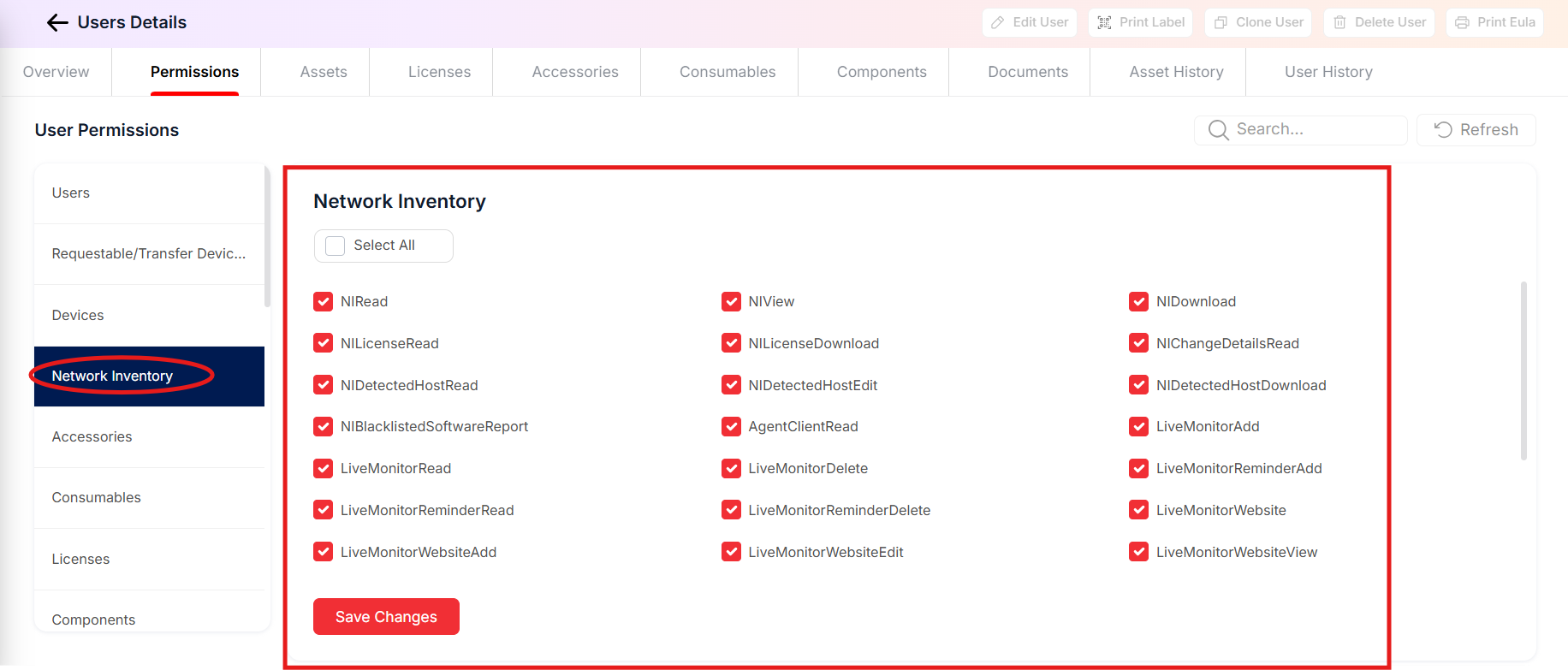Click the Edit User pencil button

[x=1030, y=22]
